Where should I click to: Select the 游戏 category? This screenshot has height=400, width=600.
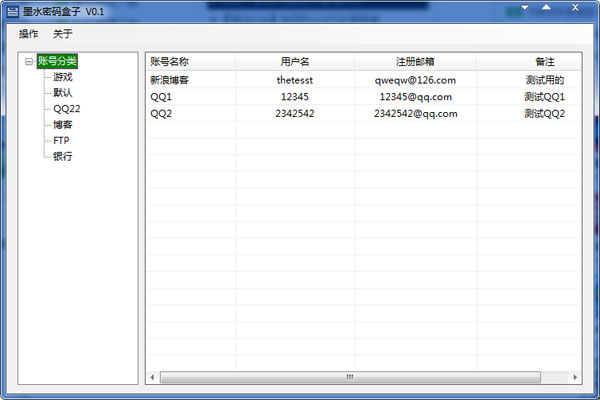click(x=63, y=77)
